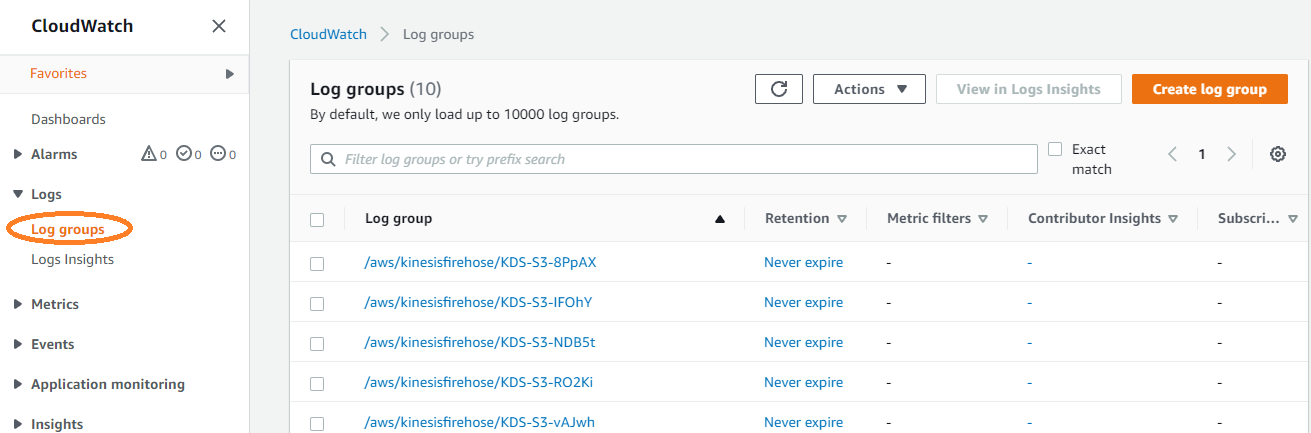Open Logs Insights from the sidebar
Screen dimensions: 1311x433
[x=72, y=259]
